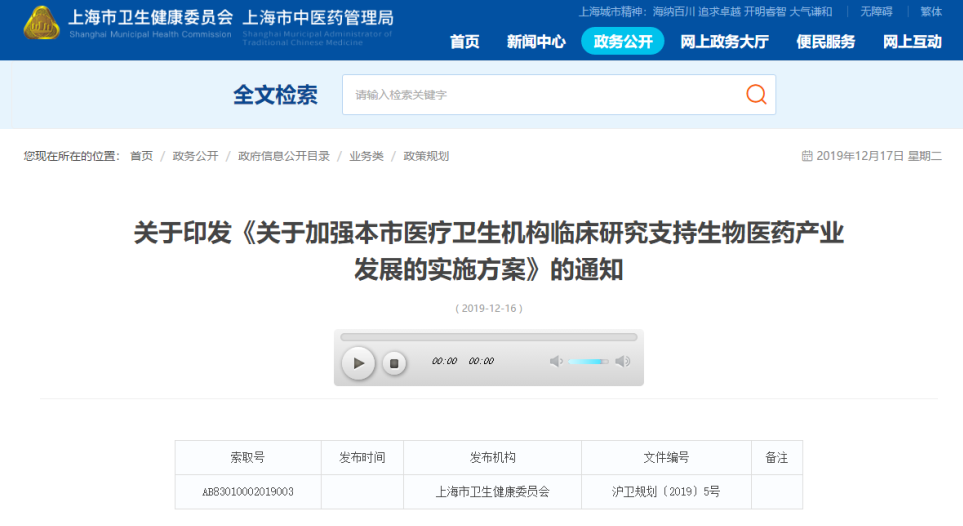Image resolution: width=963 pixels, height=526 pixels.
Task: Click the index number AB83010002019003 cell
Action: pyautogui.click(x=248, y=492)
